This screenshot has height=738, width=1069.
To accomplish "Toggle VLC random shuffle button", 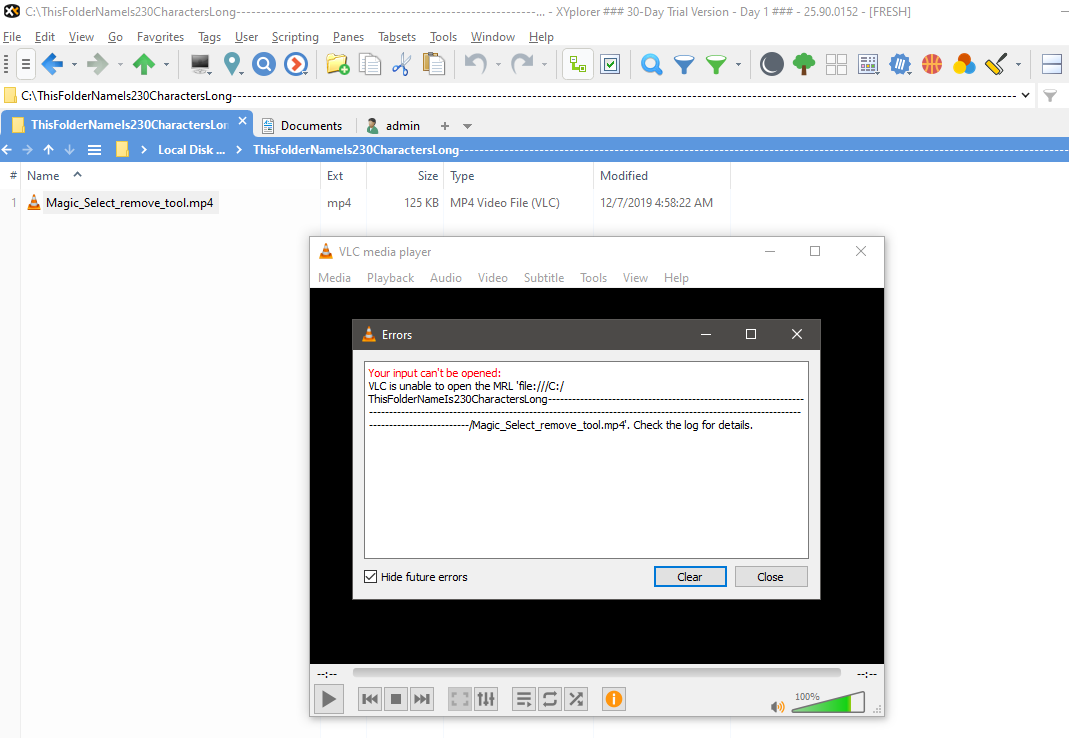I will click(x=576, y=699).
